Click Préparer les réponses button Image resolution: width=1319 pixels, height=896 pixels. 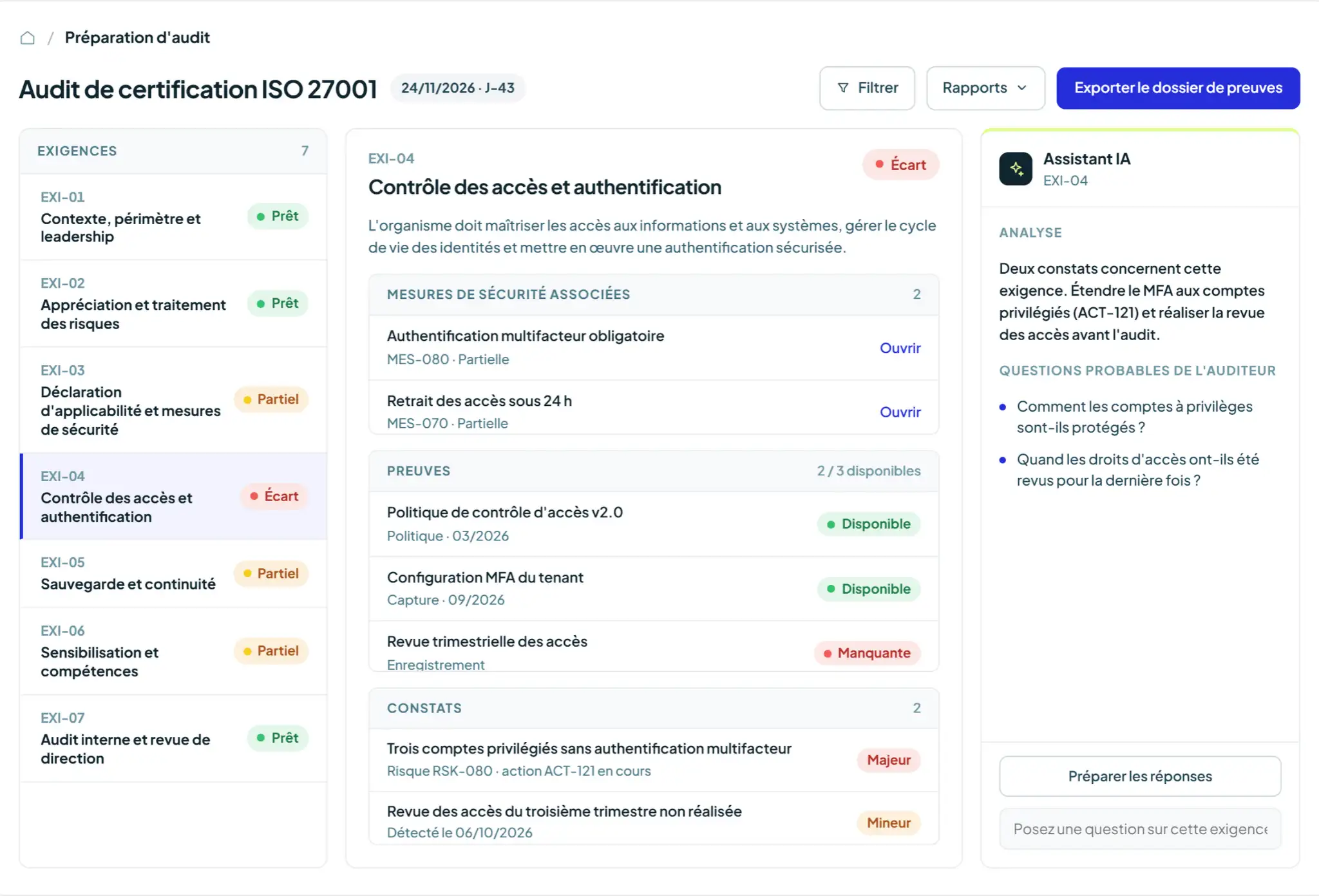[x=1139, y=776]
